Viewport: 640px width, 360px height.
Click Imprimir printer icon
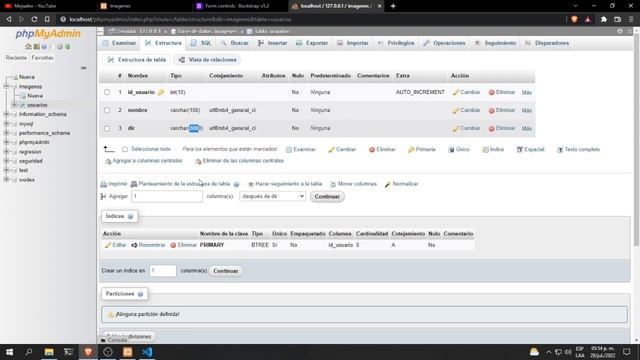(104, 184)
